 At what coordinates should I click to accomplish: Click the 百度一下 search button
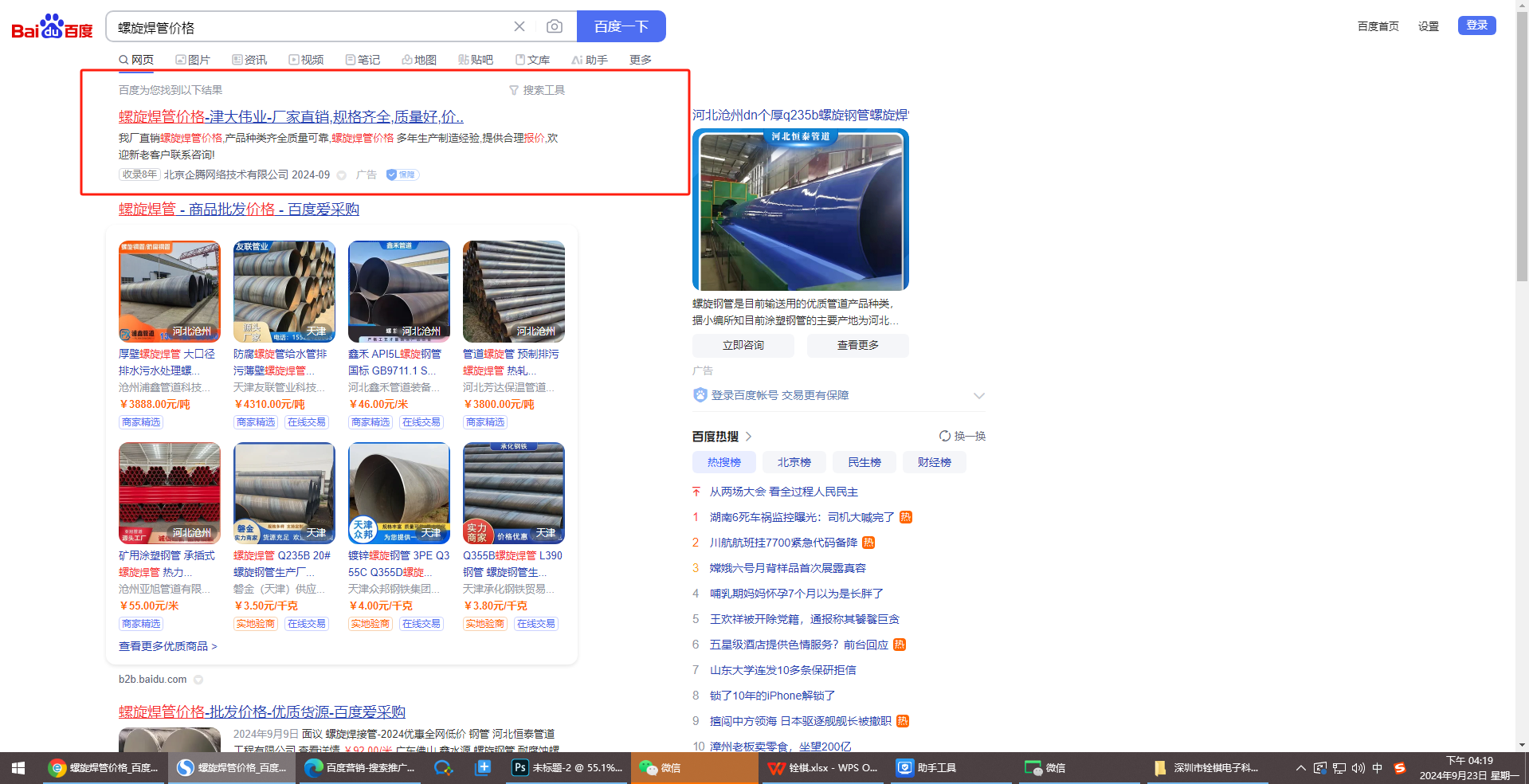pos(621,26)
